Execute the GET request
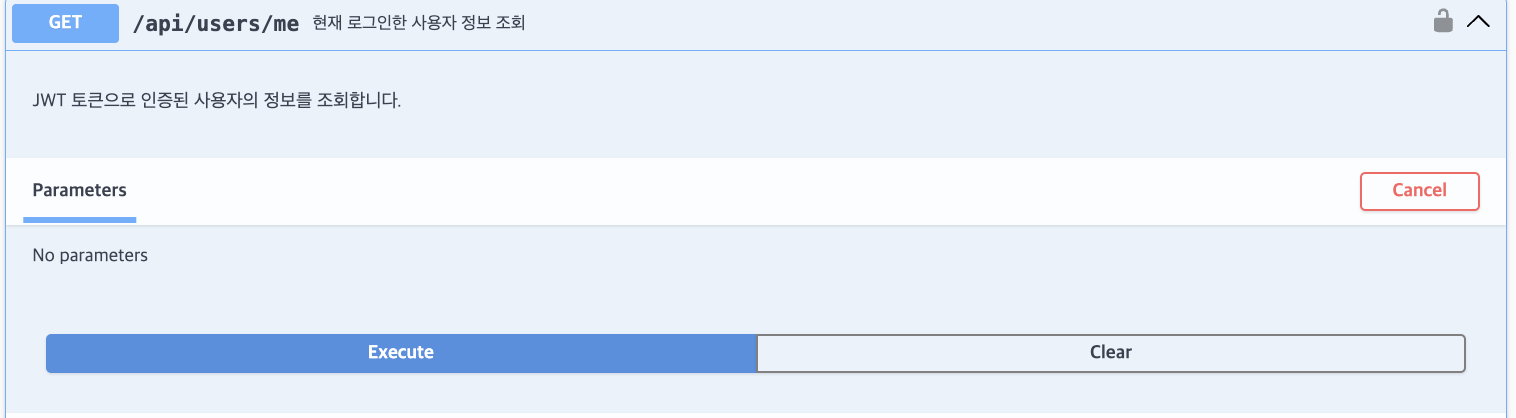This screenshot has width=1516, height=418. coord(401,353)
